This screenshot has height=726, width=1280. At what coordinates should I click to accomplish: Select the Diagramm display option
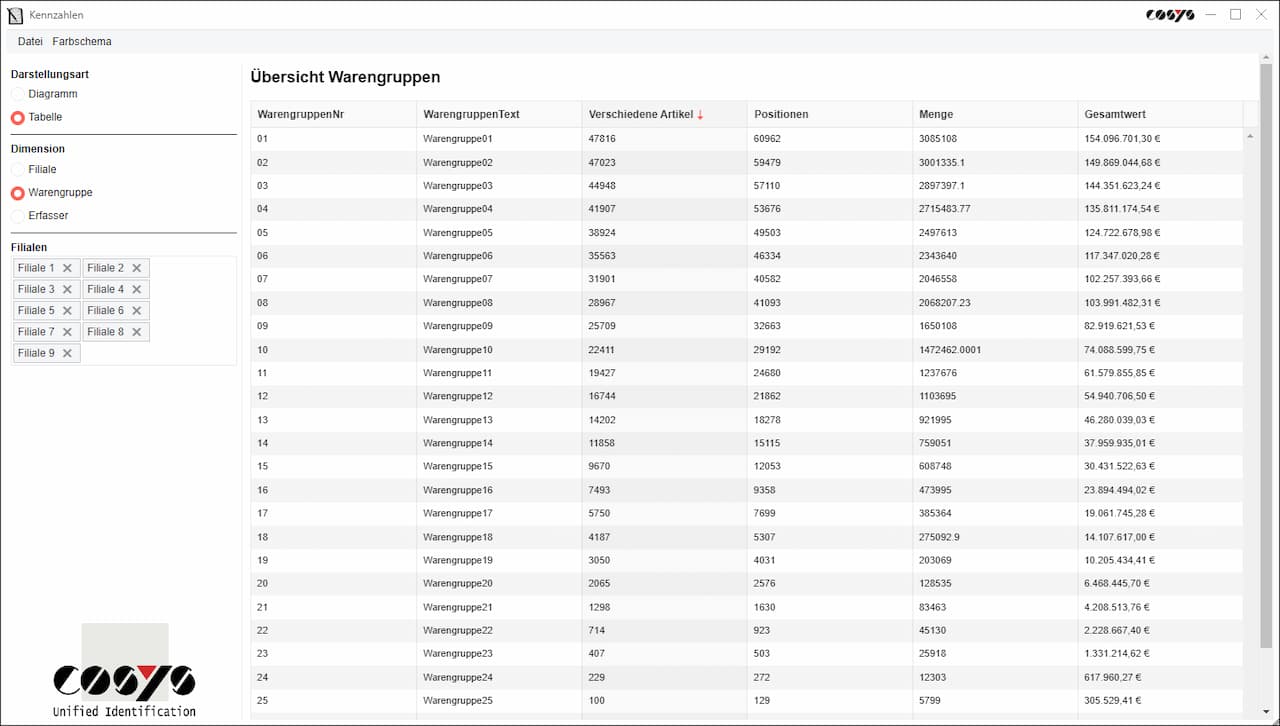click(x=44, y=94)
